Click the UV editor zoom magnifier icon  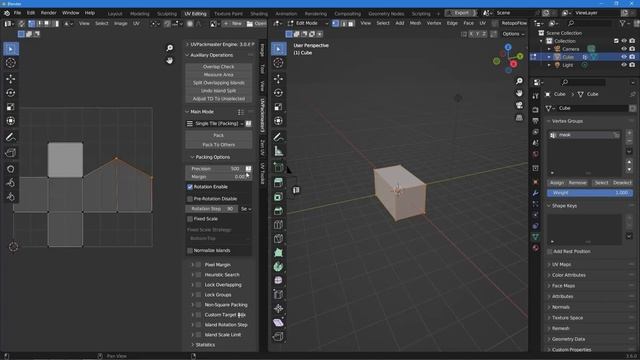coord(170,48)
